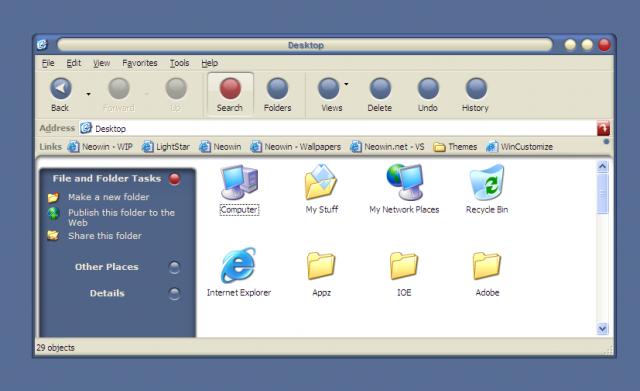This screenshot has height=391, width=640.
Task: Click the Undo toolbar button
Action: [x=428, y=95]
